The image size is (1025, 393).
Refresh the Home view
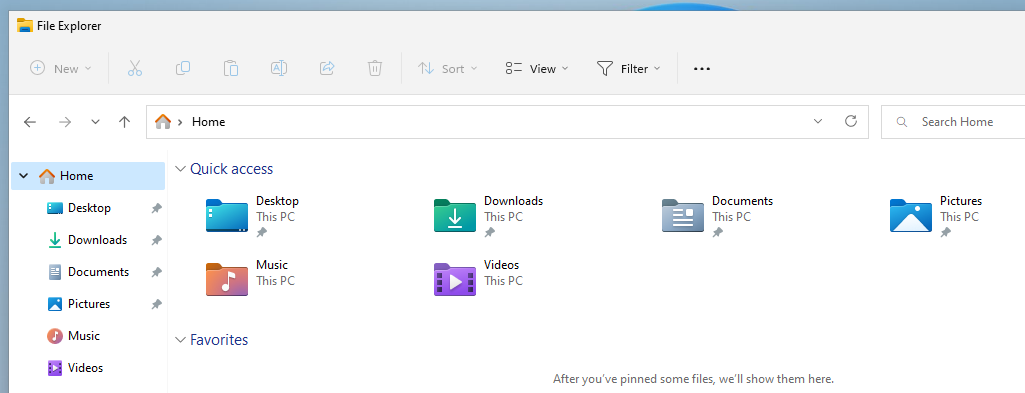point(850,121)
